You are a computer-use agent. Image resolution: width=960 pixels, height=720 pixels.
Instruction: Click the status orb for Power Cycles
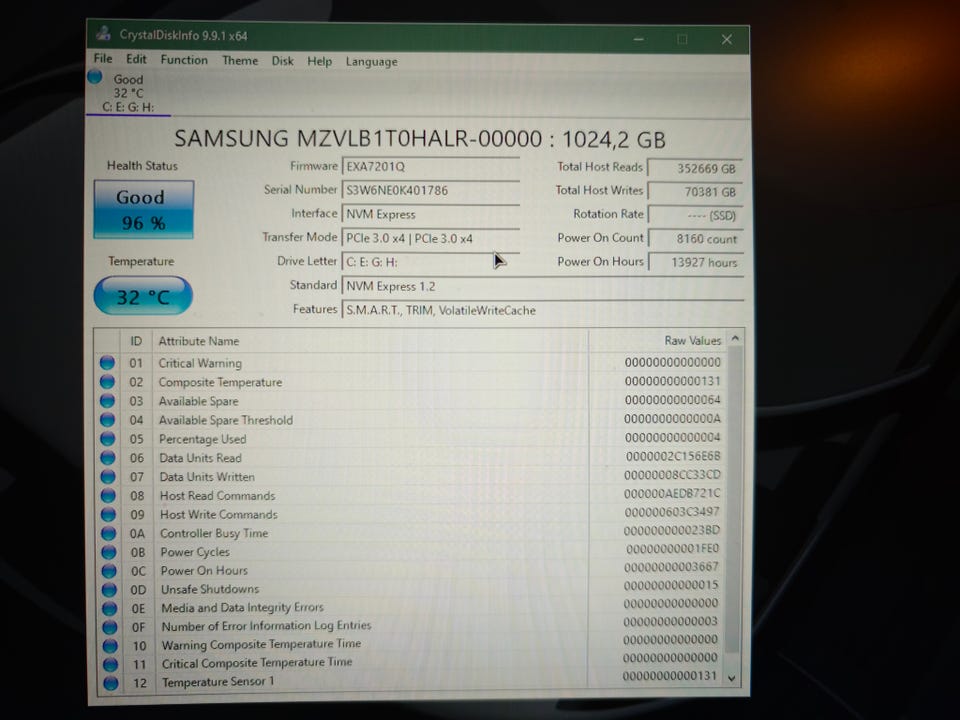pos(109,552)
